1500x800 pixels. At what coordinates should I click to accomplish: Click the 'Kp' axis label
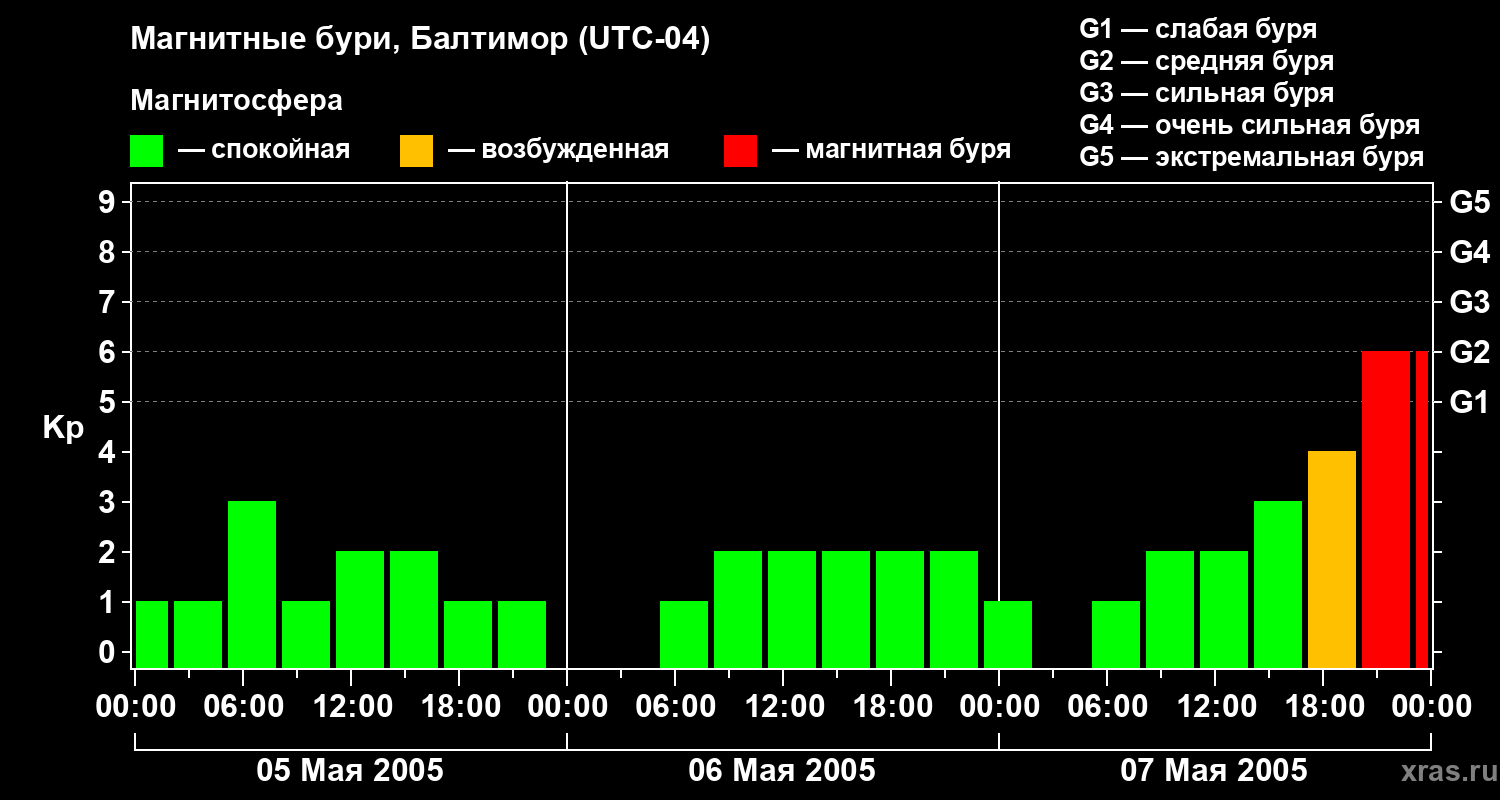(x=63, y=428)
